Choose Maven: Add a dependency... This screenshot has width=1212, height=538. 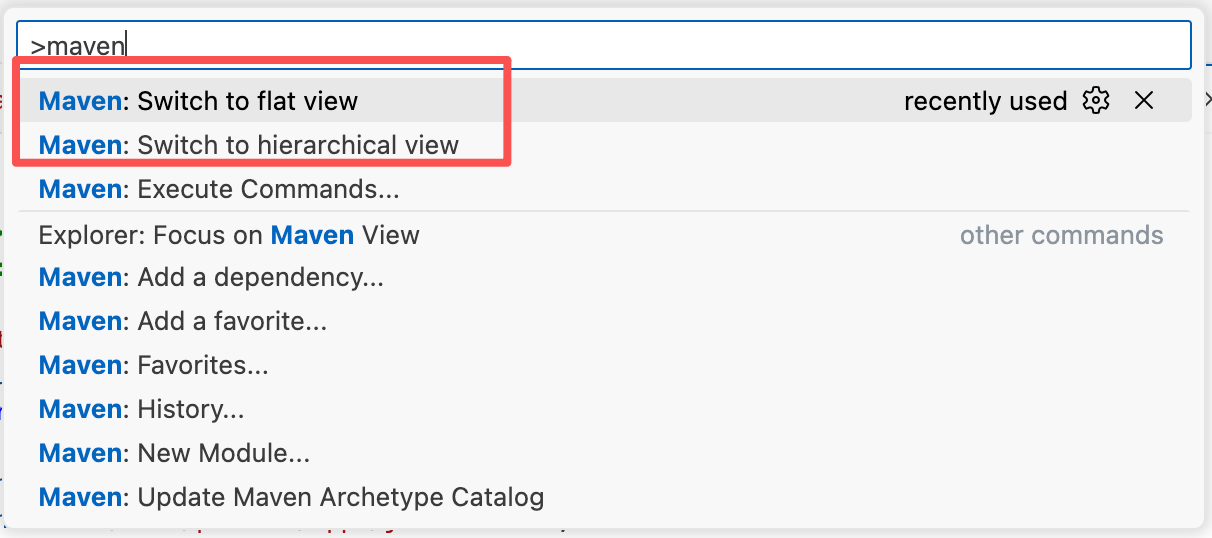coord(211,277)
